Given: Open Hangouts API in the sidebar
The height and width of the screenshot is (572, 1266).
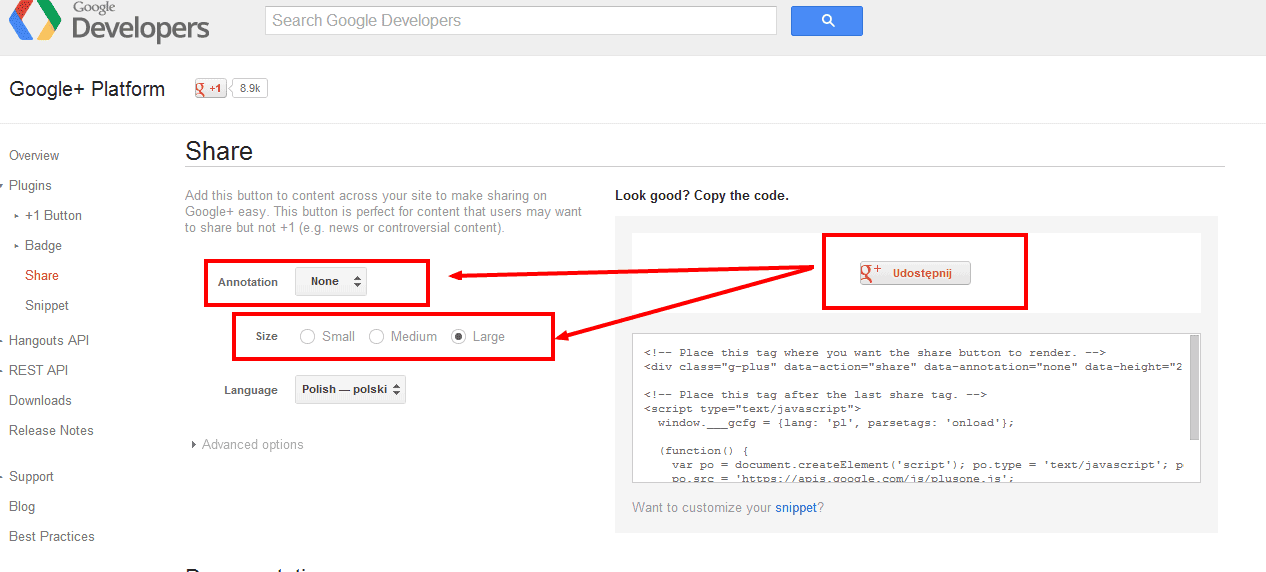Looking at the screenshot, I should (x=49, y=341).
